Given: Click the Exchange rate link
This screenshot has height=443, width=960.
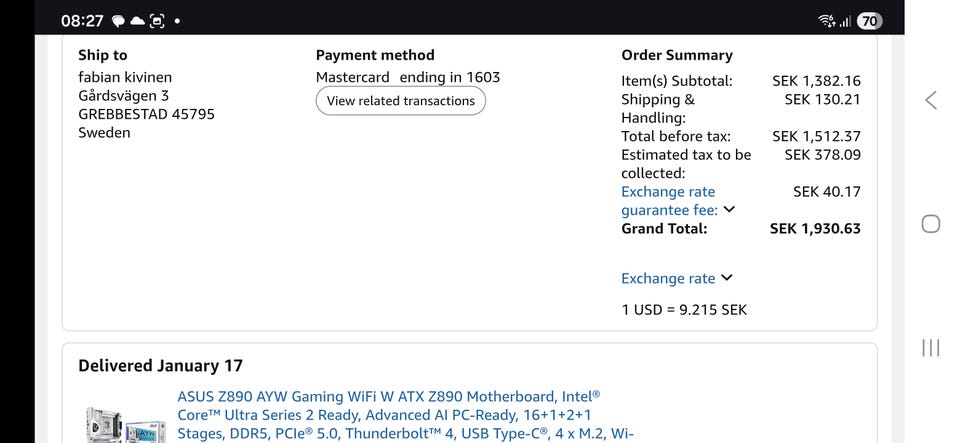Looking at the screenshot, I should 668,278.
